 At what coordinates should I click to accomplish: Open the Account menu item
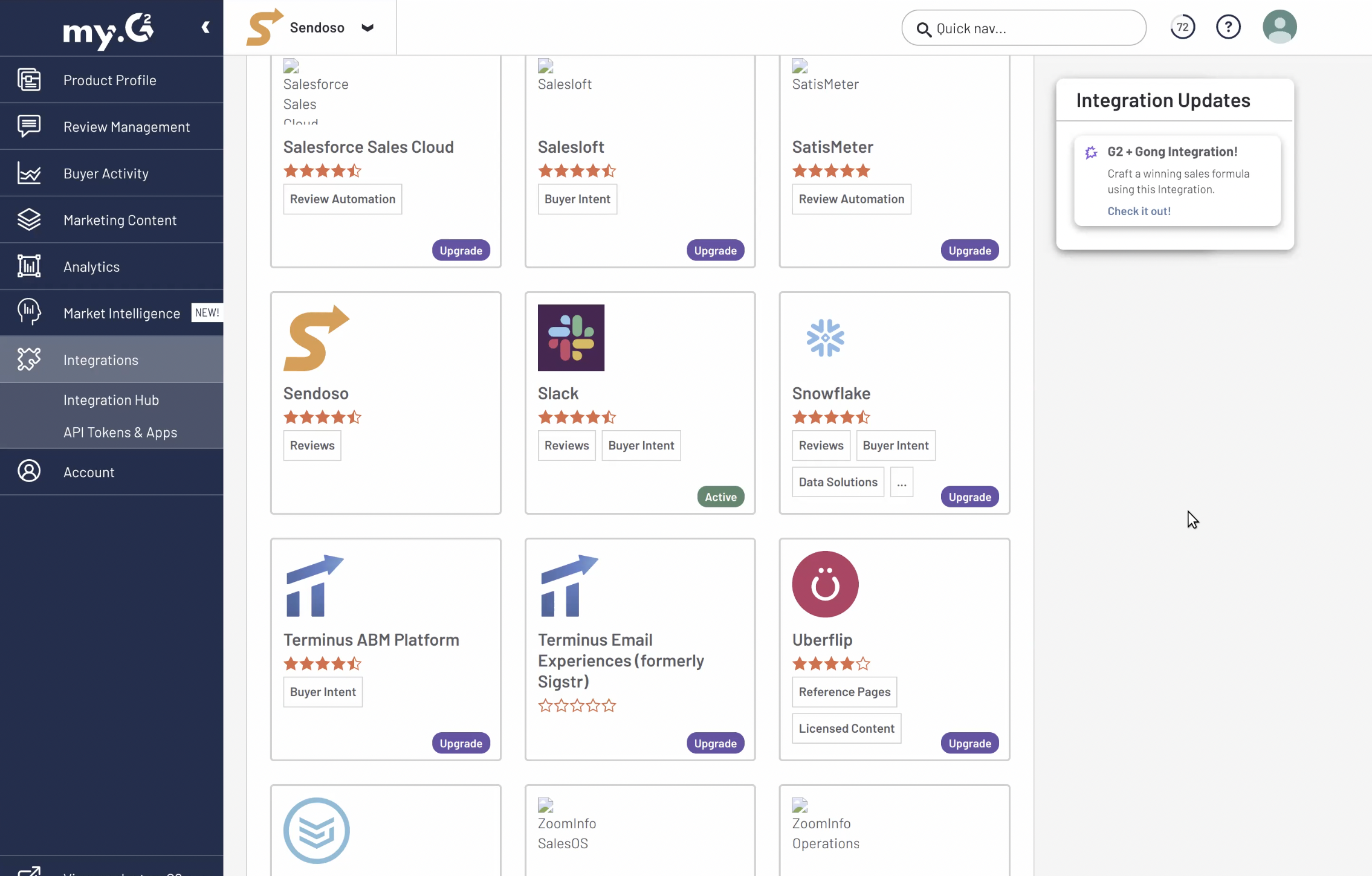point(89,472)
